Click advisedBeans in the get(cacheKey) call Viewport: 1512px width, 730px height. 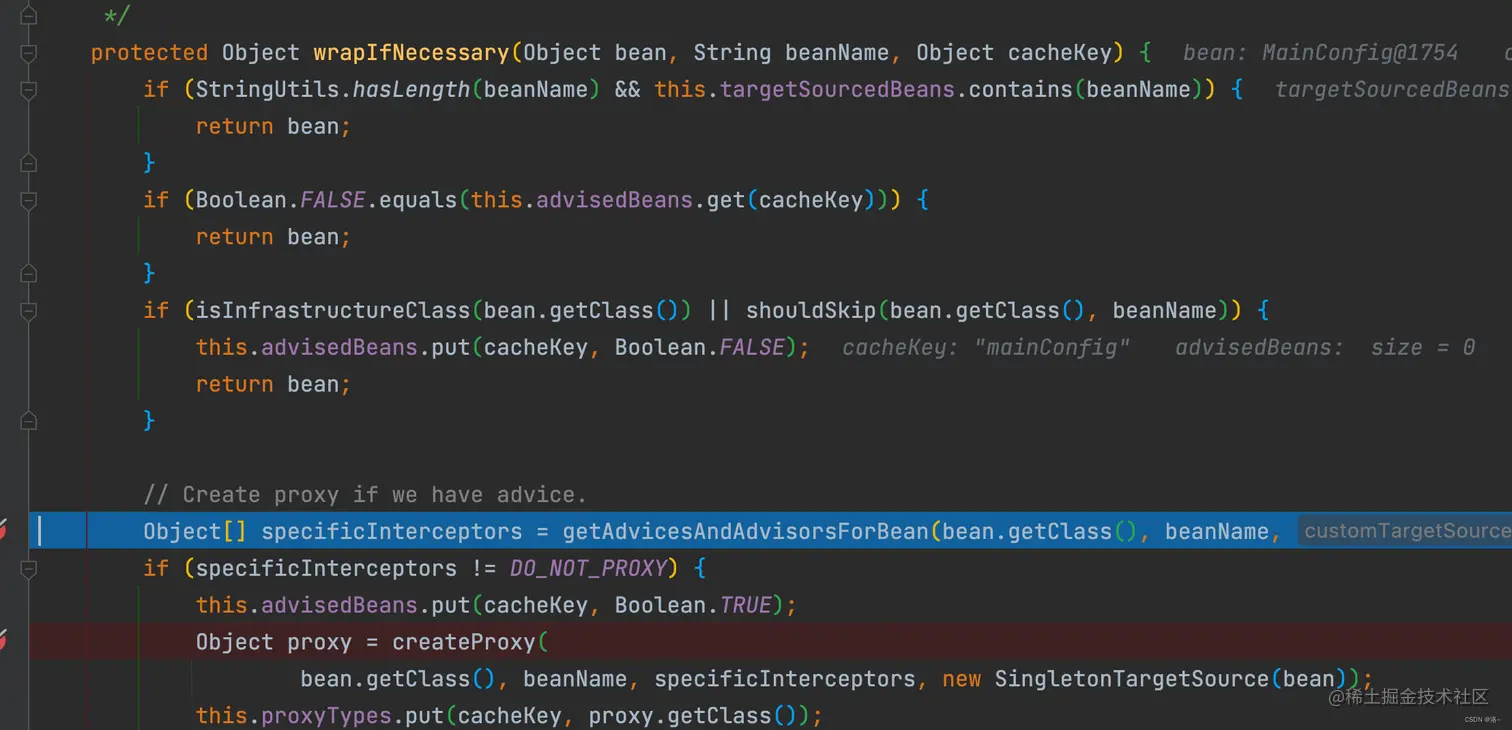(x=615, y=200)
